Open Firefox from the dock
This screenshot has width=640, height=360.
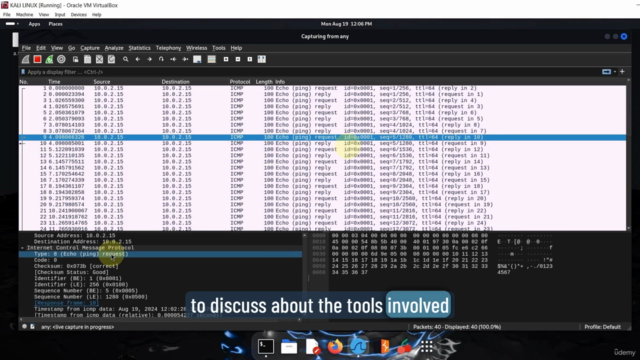pyautogui.click(x=335, y=347)
